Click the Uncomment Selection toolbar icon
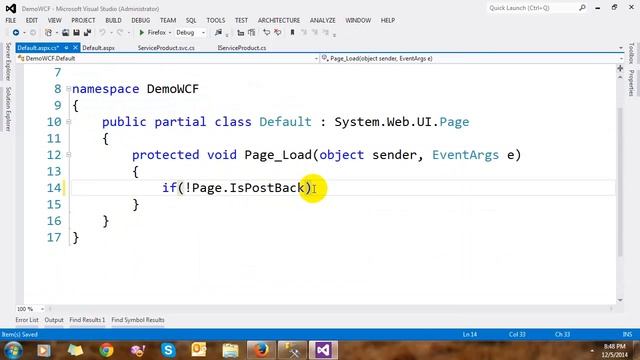 278,32
